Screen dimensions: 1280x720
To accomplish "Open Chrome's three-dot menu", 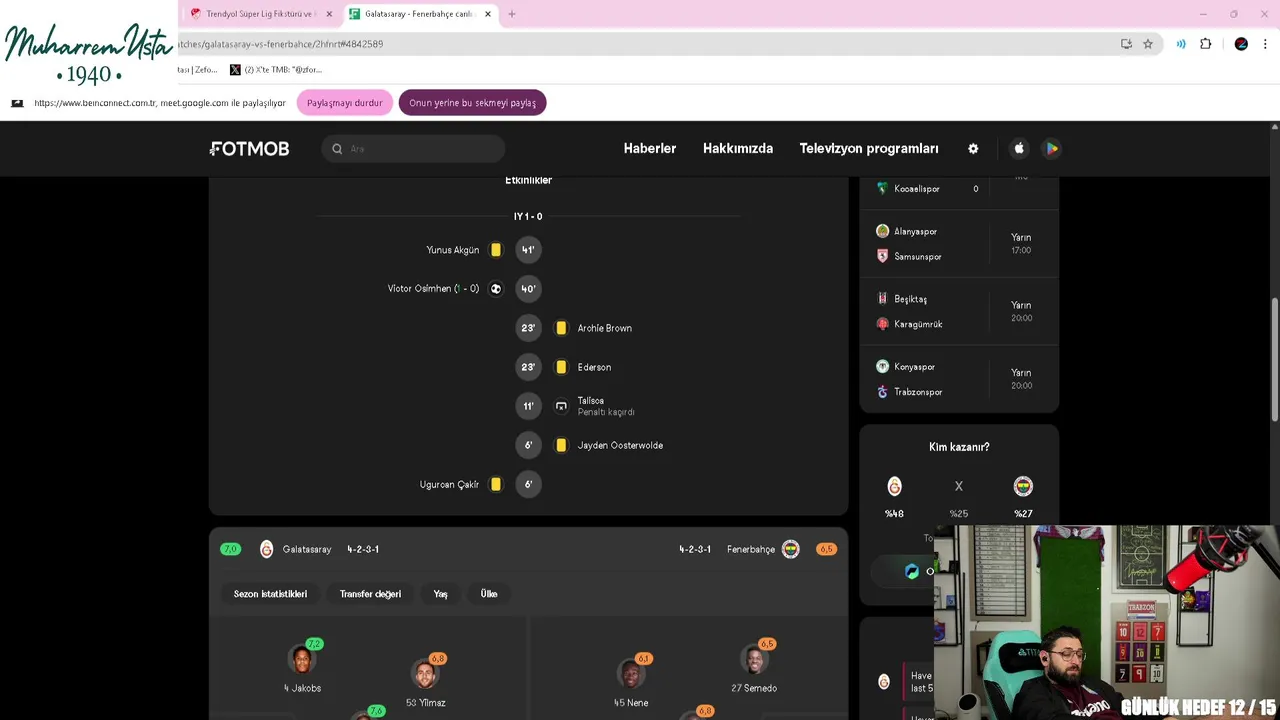I will (x=1265, y=44).
